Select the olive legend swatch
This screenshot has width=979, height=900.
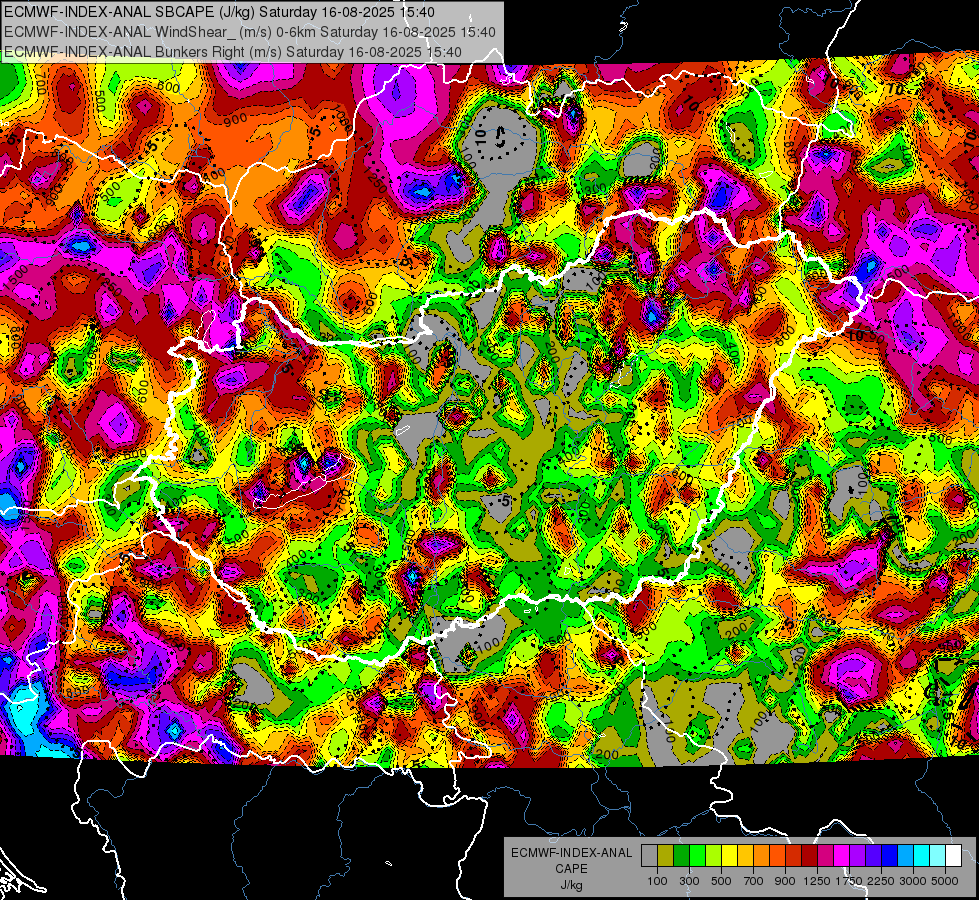tap(666, 855)
